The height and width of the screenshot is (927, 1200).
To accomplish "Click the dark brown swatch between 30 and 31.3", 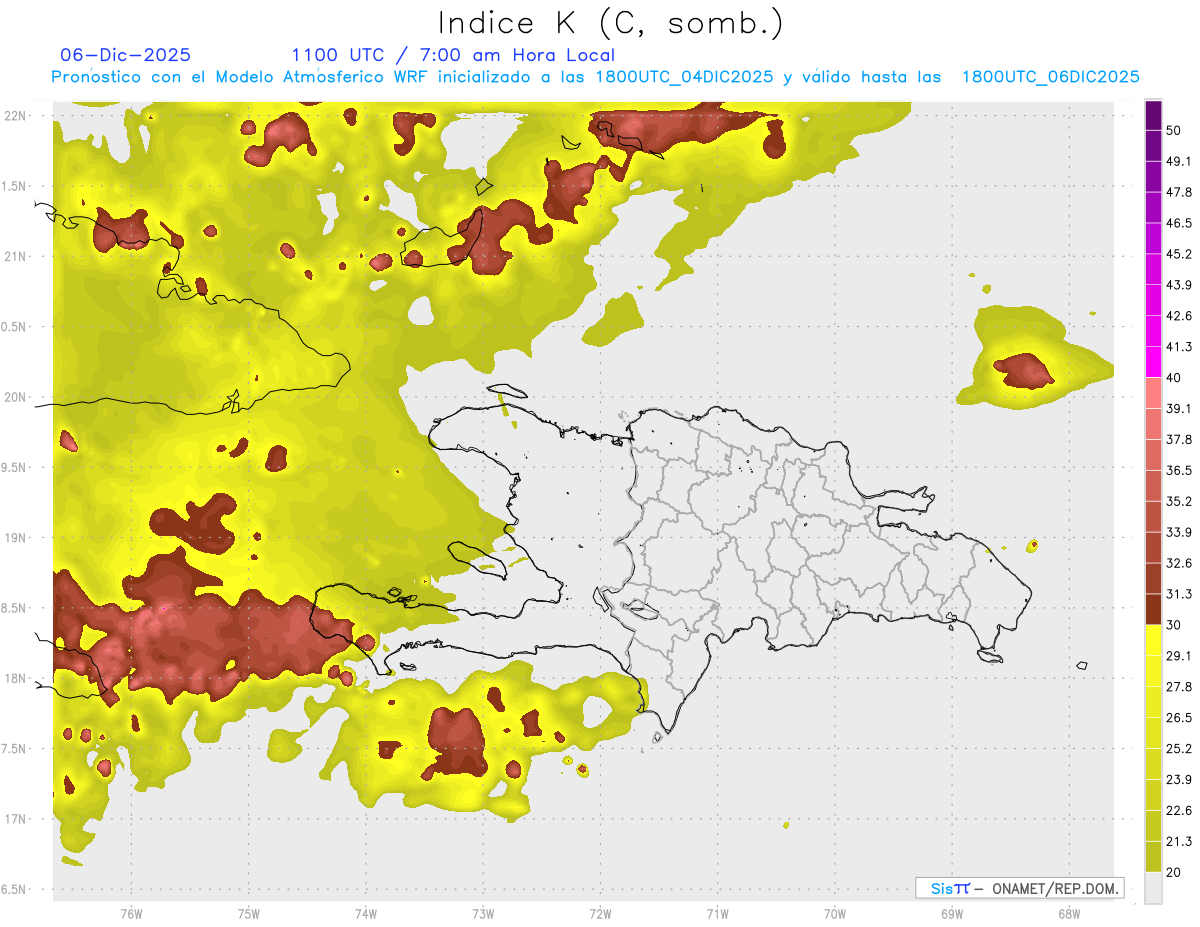I will pyautogui.click(x=1153, y=609).
